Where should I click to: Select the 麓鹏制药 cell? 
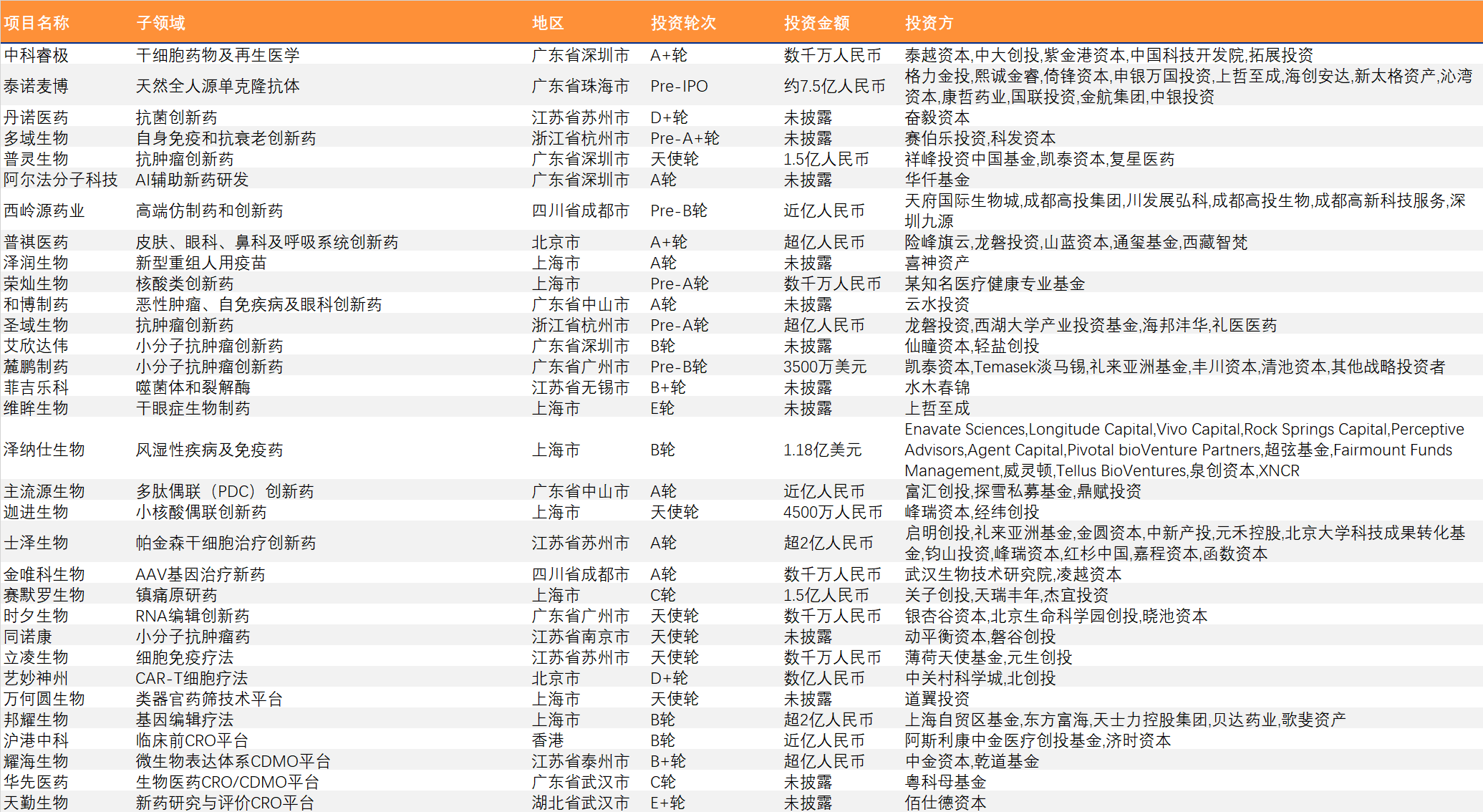37,367
